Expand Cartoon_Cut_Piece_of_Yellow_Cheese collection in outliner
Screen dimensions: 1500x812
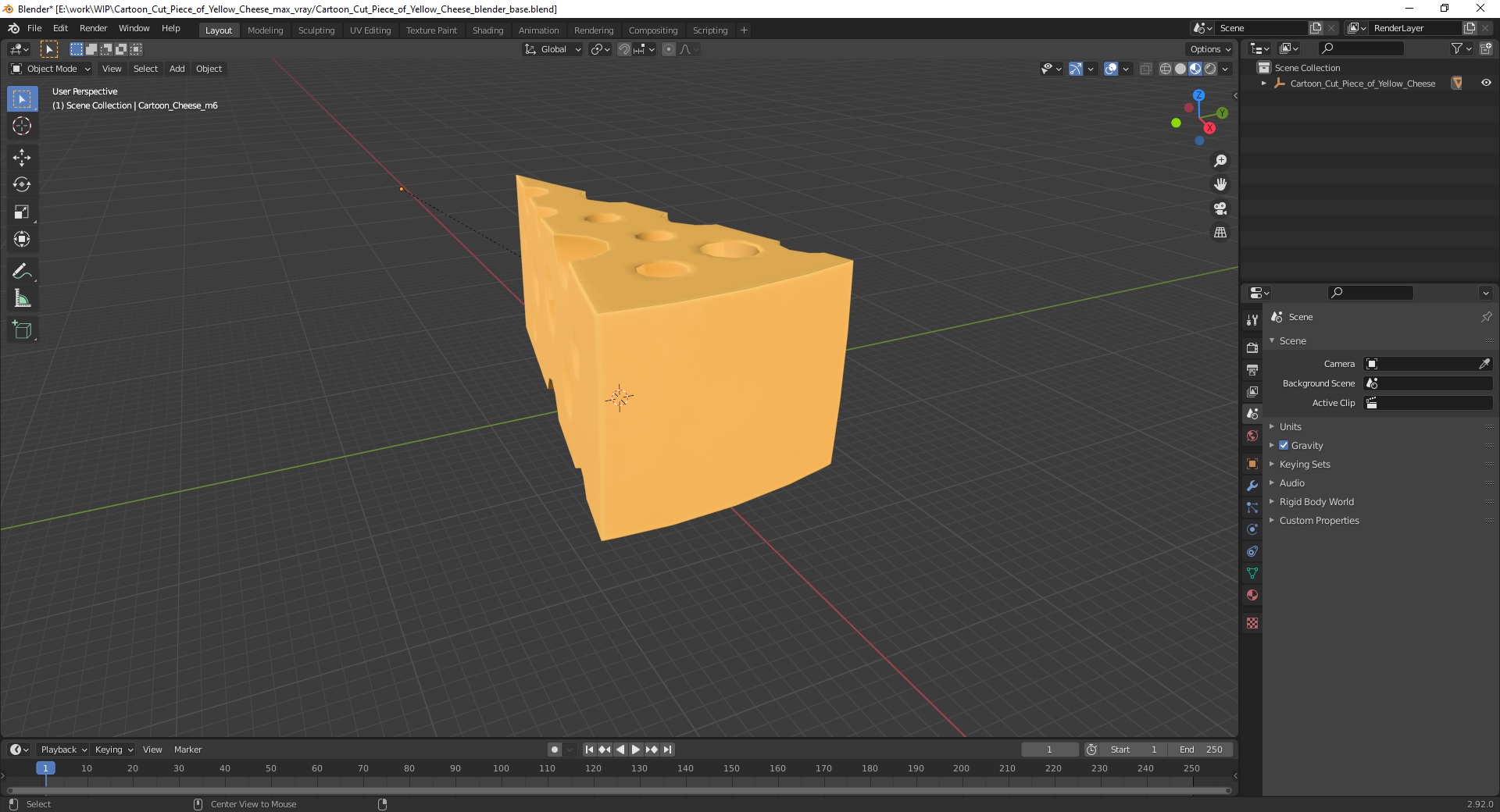[x=1264, y=83]
